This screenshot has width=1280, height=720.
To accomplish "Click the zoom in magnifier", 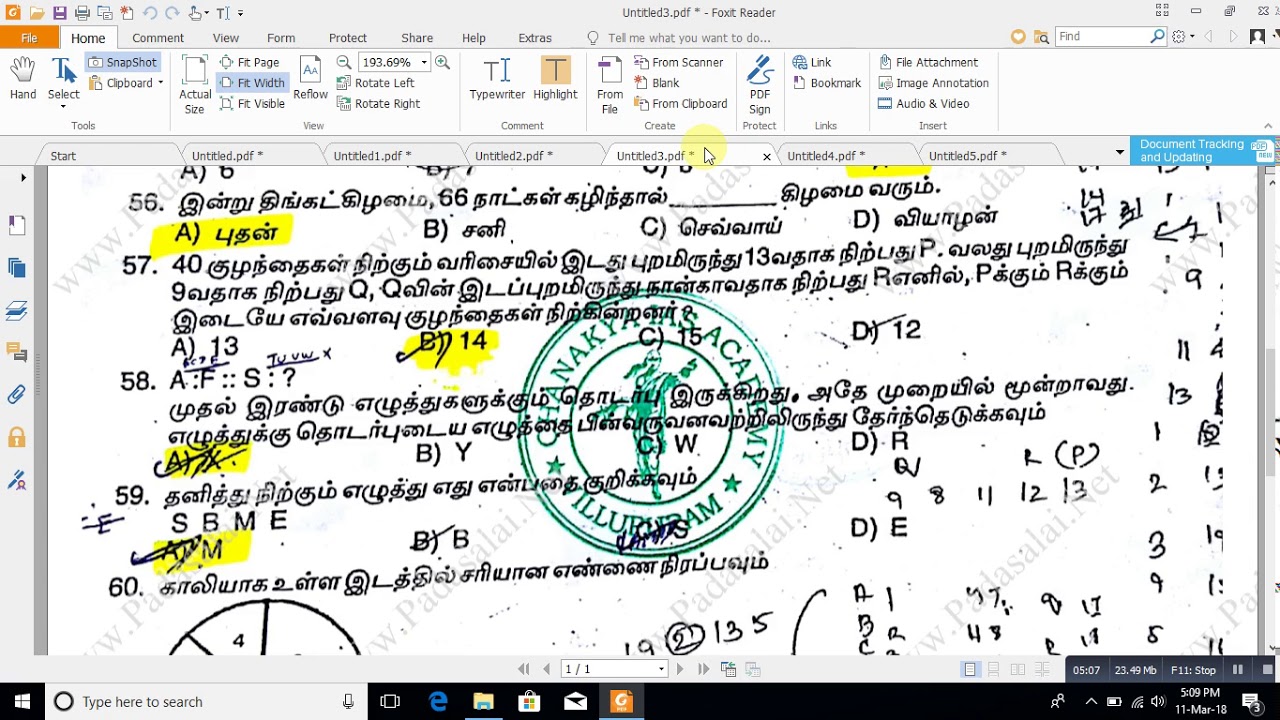I will point(442,62).
